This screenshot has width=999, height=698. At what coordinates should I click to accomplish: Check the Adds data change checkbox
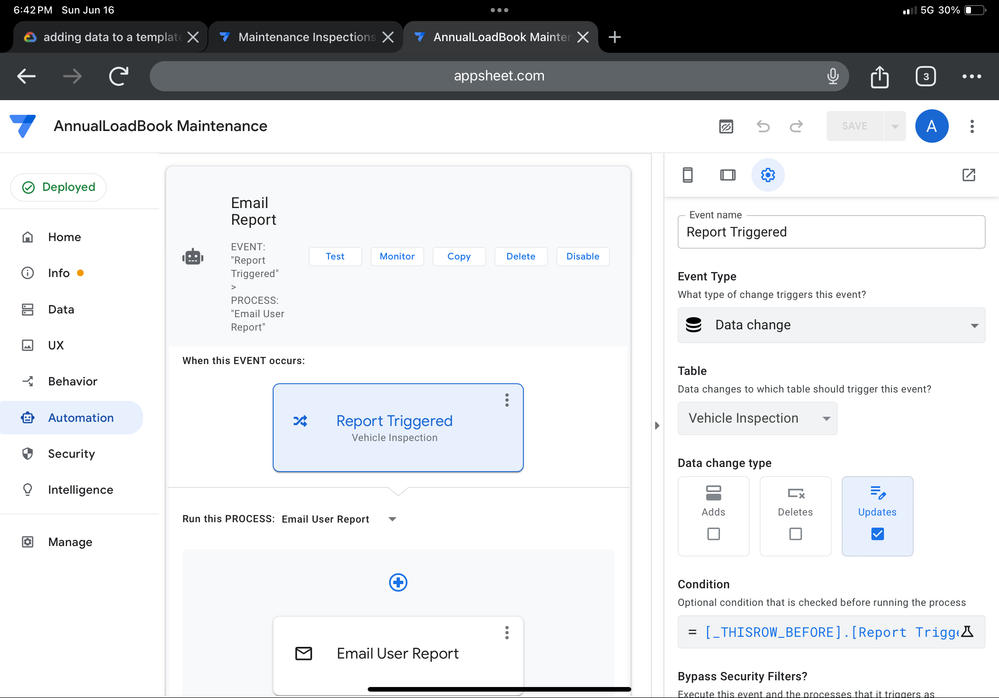click(x=714, y=534)
